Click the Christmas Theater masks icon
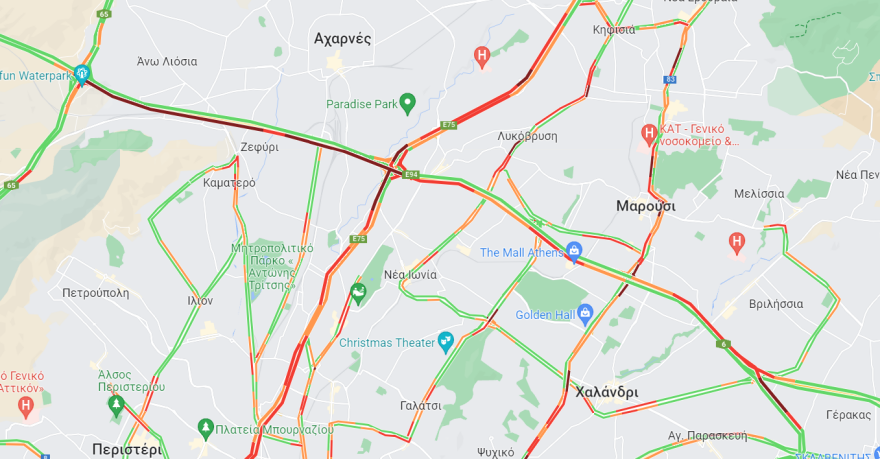Viewport: 880px width, 459px height. (446, 342)
